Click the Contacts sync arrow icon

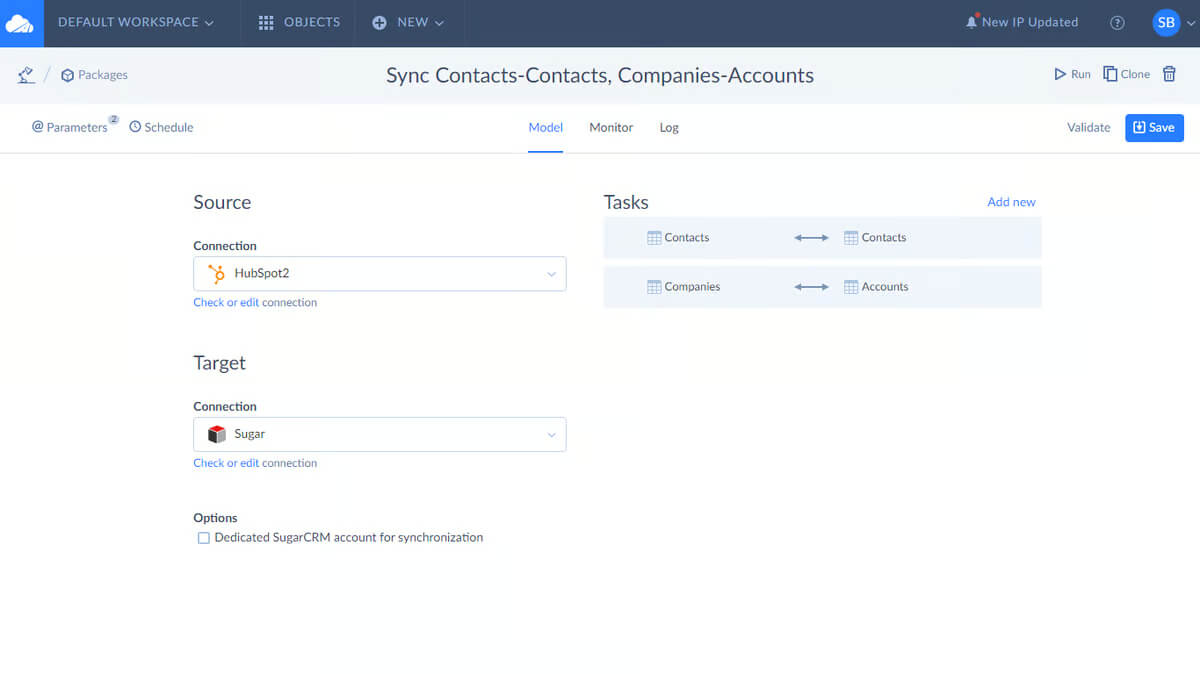tap(811, 238)
